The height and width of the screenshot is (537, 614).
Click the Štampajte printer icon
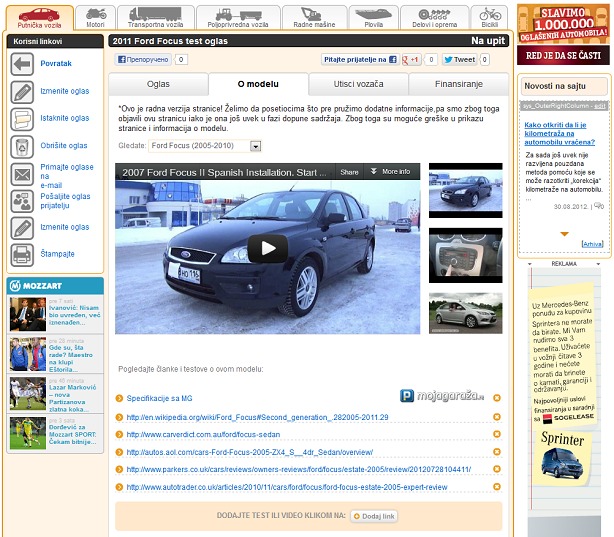point(22,255)
